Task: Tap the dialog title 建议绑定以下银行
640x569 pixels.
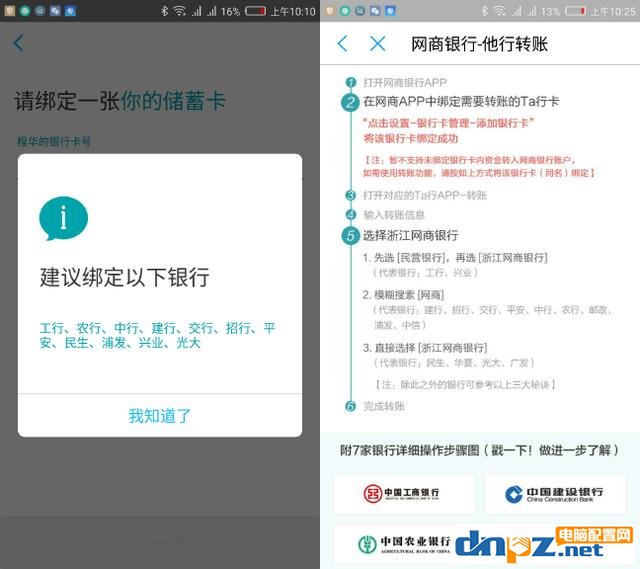Action: coord(124,277)
